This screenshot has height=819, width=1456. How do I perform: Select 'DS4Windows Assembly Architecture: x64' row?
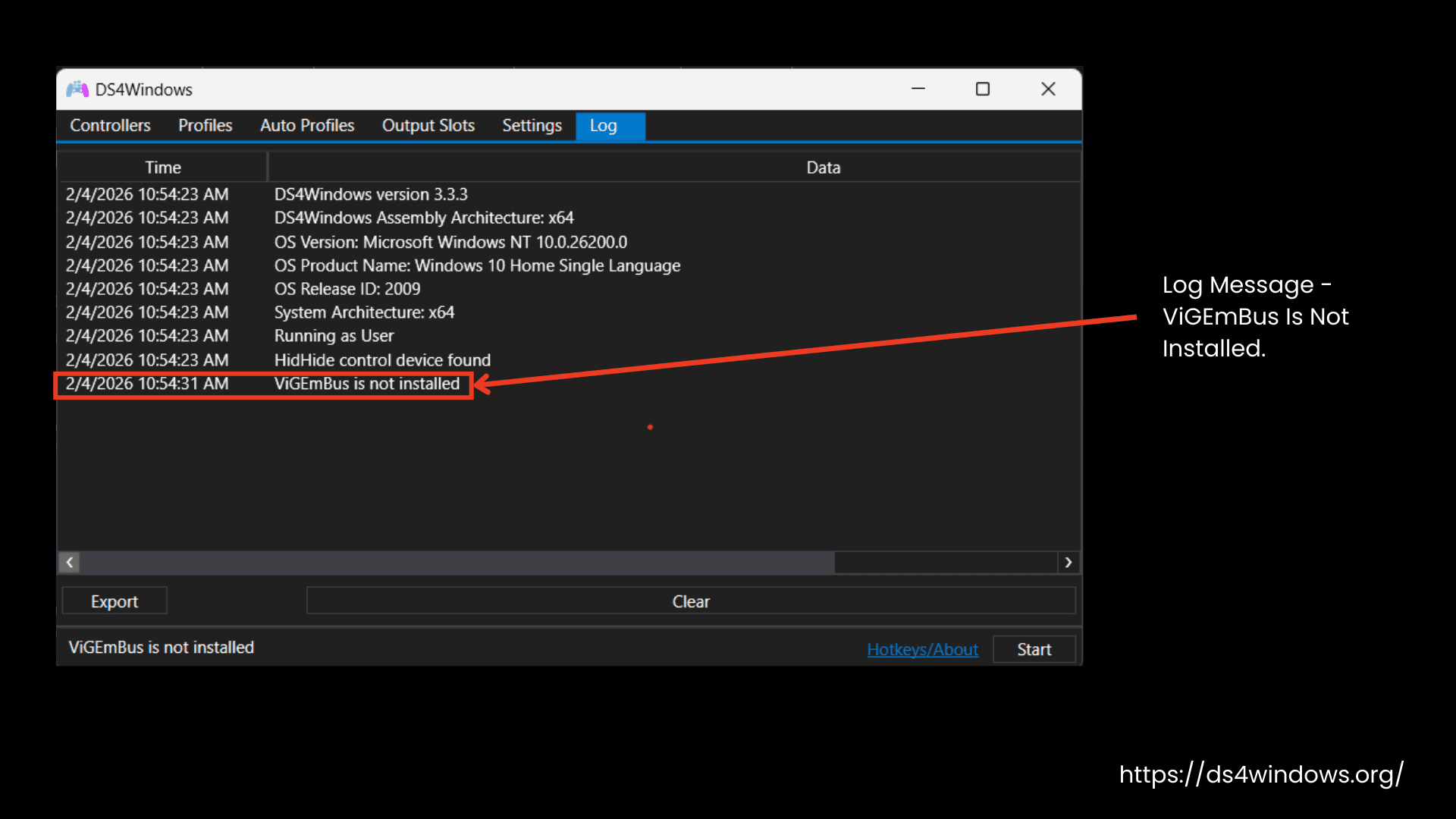coord(569,218)
